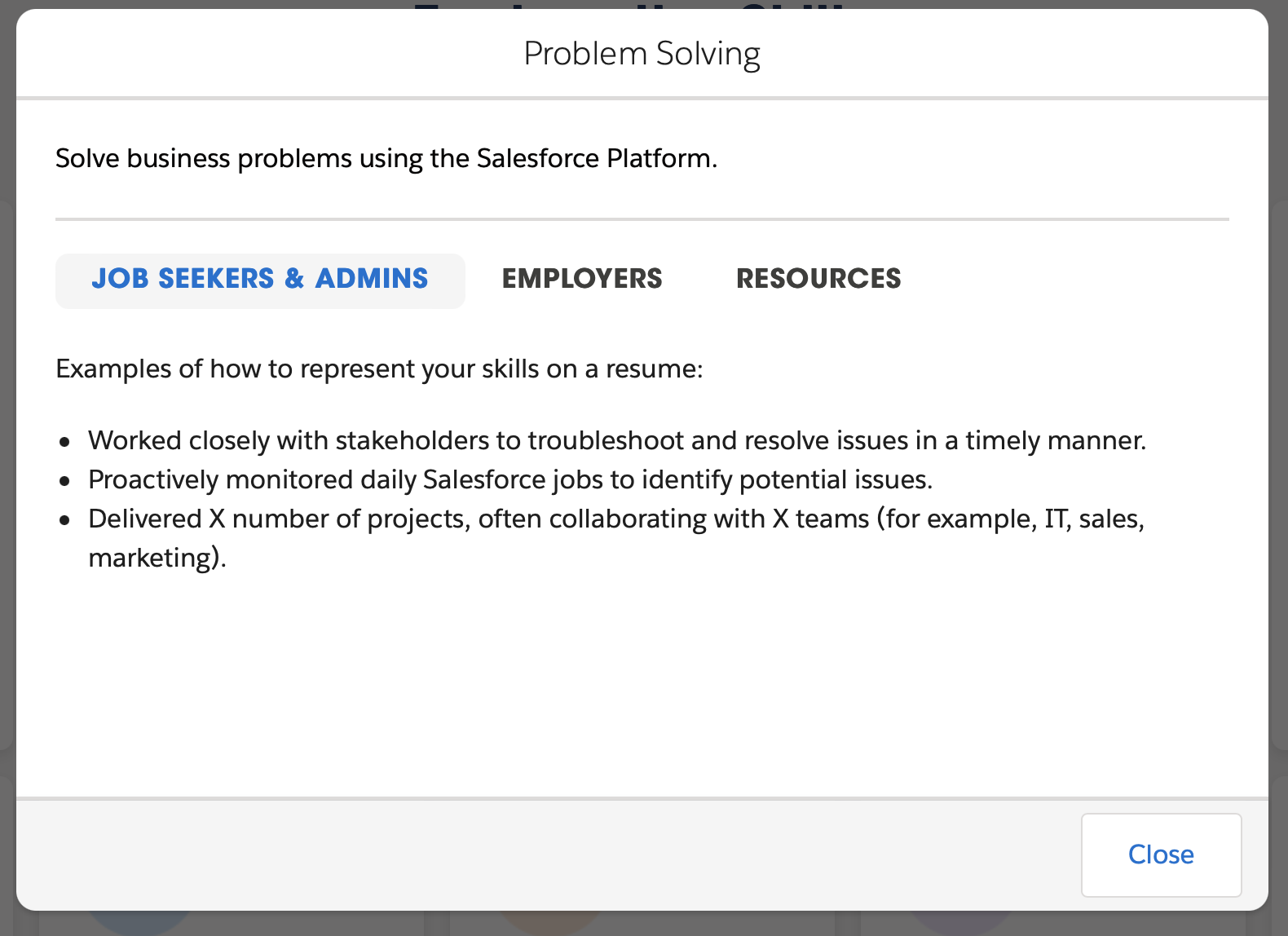Click the Delivered X number of projects bullet

616,538
